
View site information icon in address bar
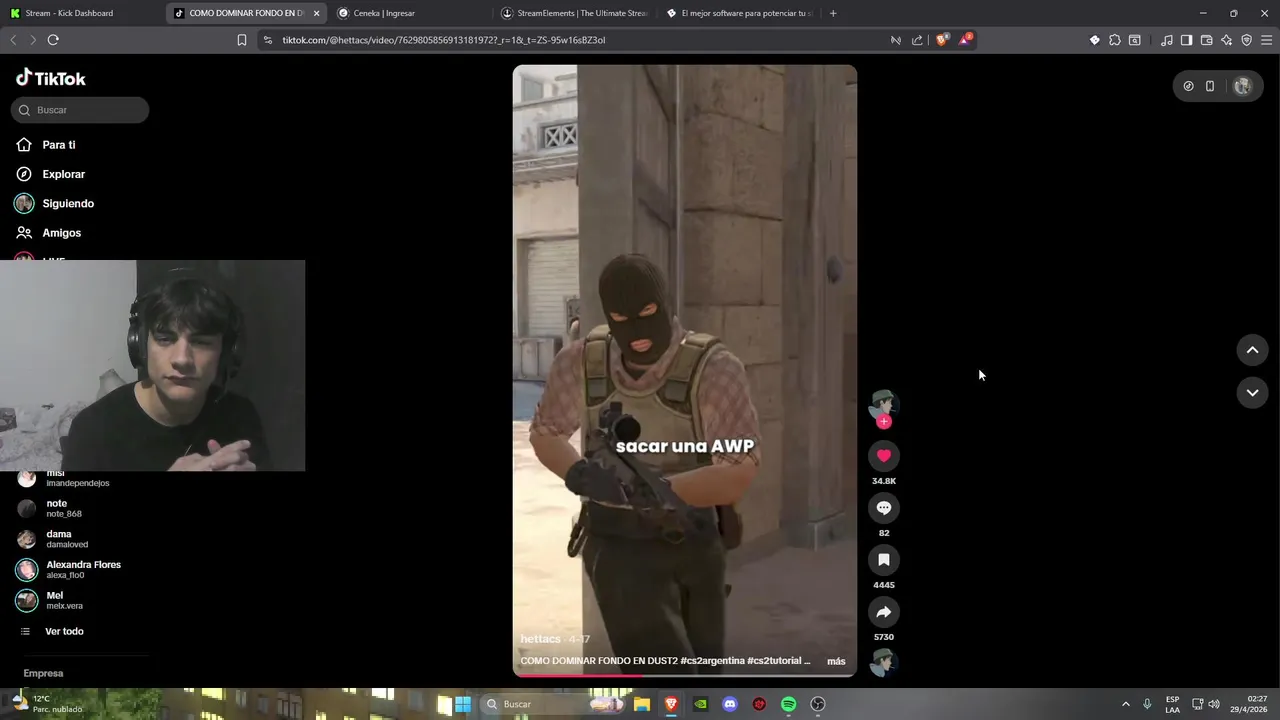coord(268,40)
